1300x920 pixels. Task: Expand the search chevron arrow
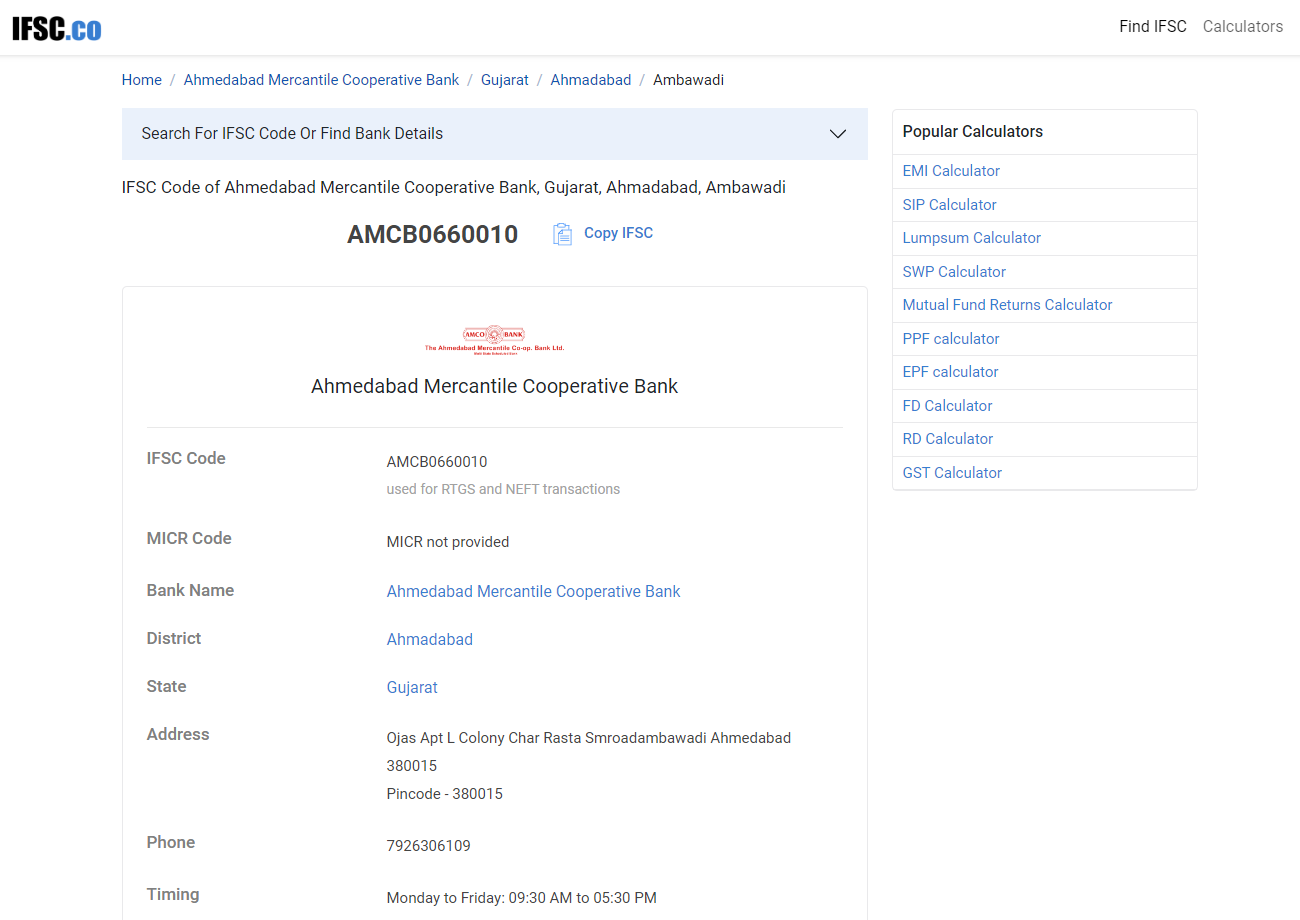click(x=838, y=134)
